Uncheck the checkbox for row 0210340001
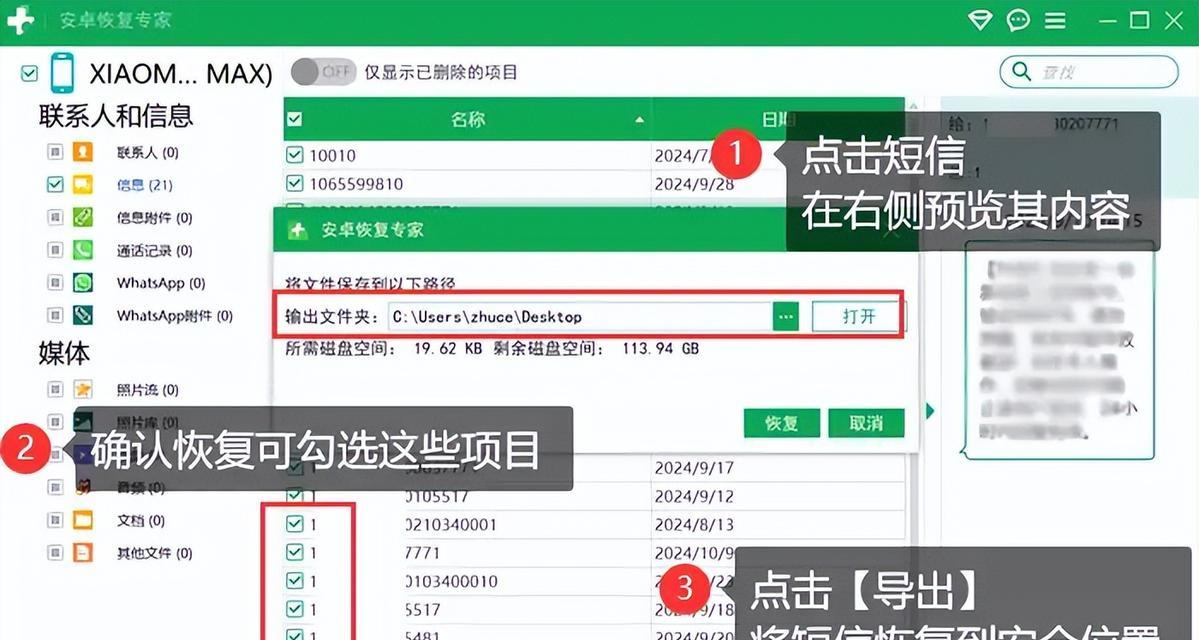The height and width of the screenshot is (640, 1199). [294, 524]
